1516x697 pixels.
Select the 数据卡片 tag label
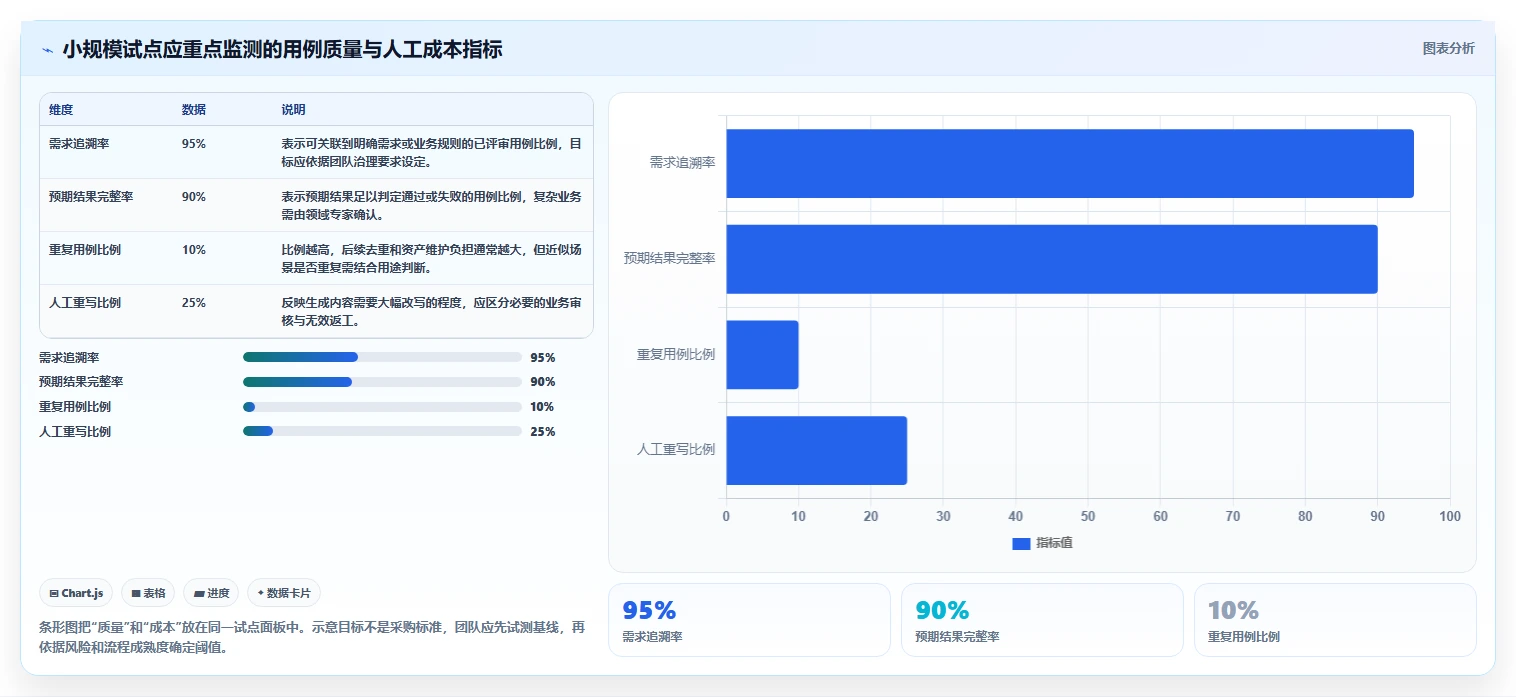[x=288, y=593]
